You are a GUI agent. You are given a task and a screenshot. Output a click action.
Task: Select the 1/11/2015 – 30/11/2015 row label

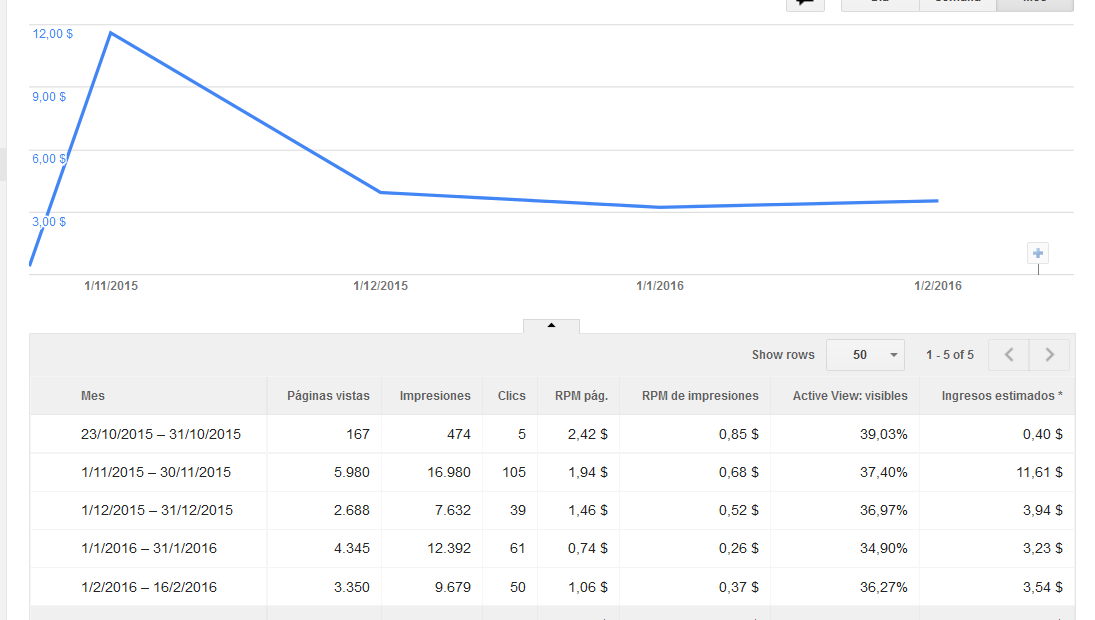tap(156, 472)
